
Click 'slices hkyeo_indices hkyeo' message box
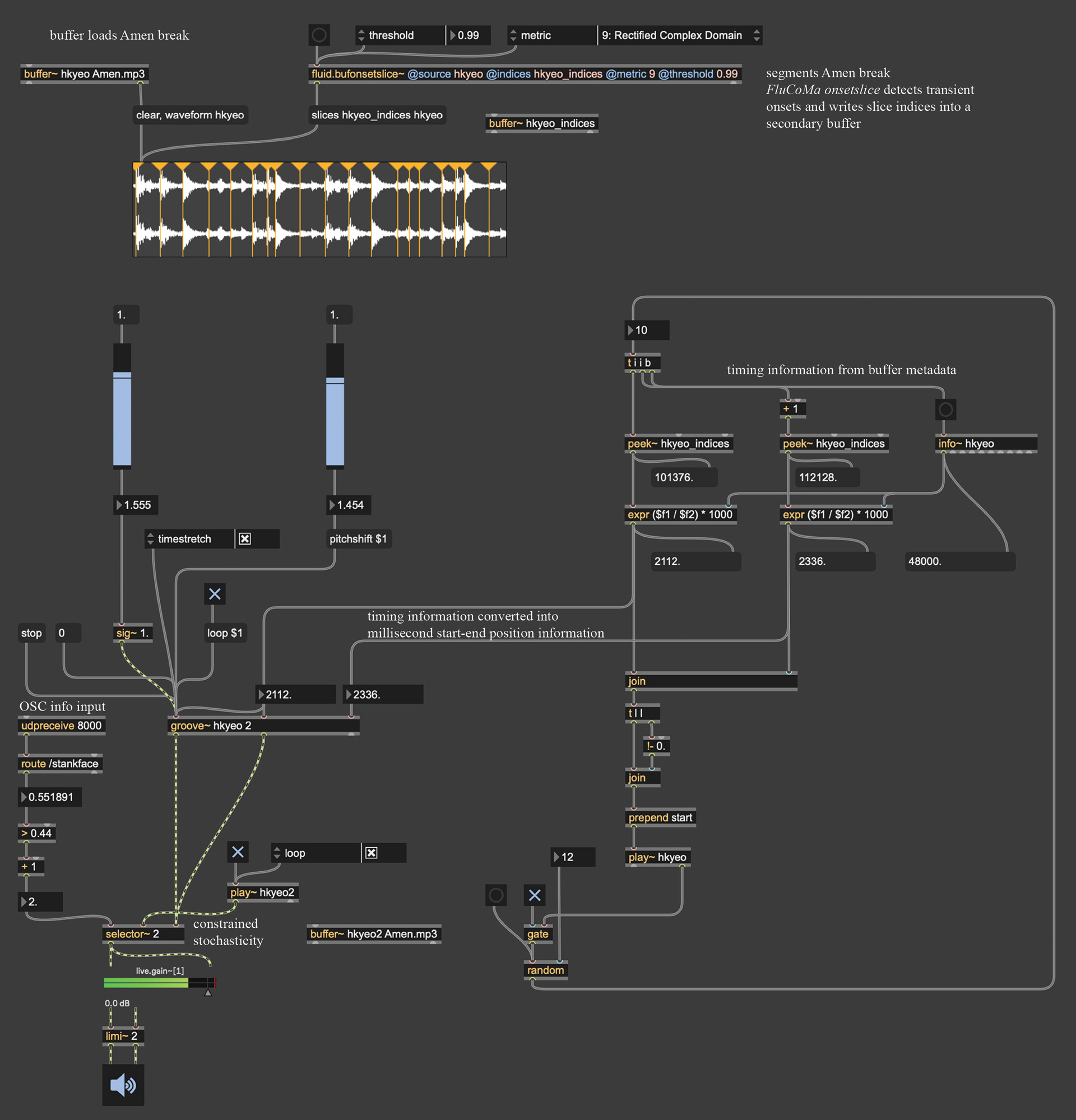click(x=377, y=115)
